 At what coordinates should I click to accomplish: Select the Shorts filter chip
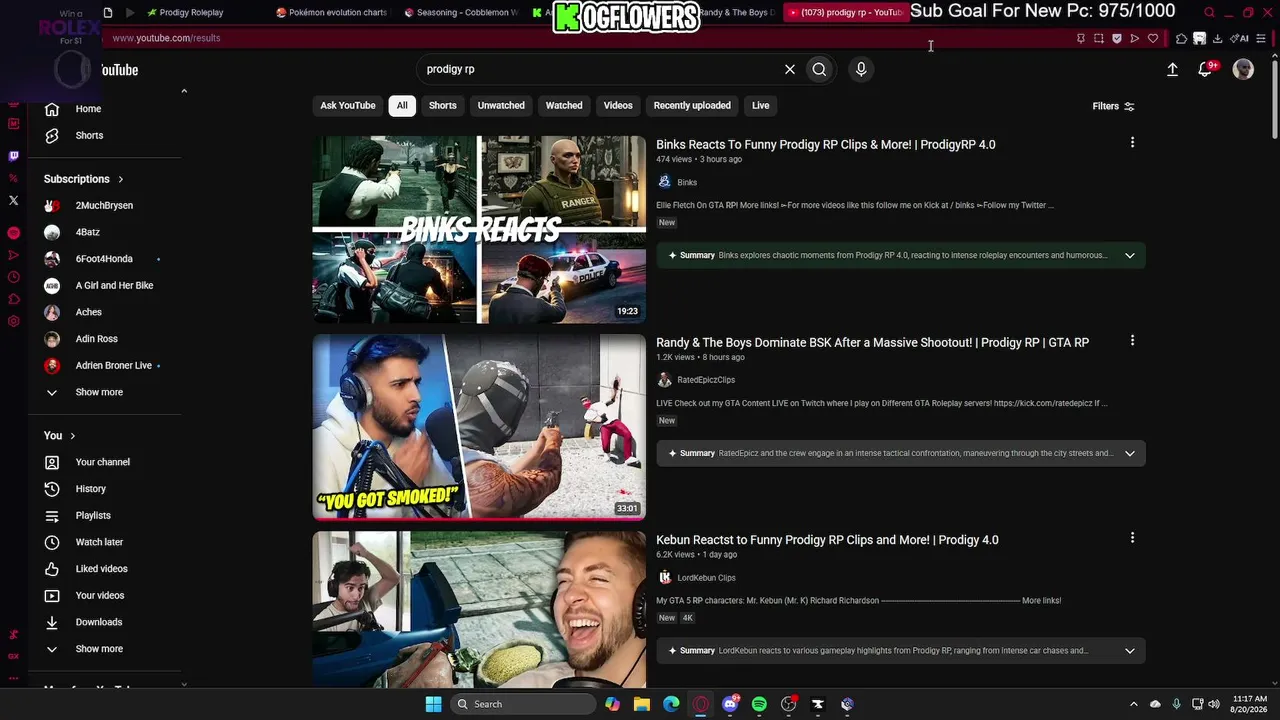[x=443, y=105]
